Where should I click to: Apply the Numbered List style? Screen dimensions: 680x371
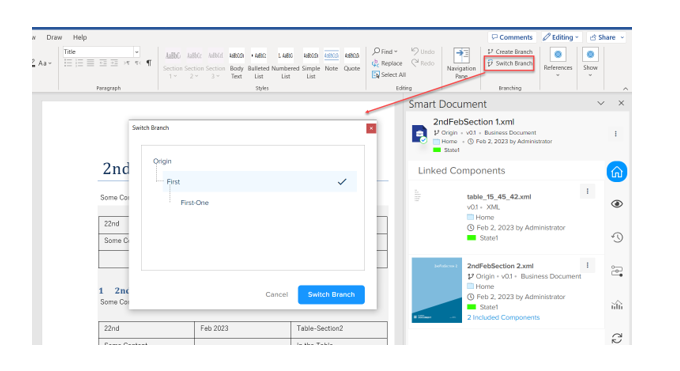[x=285, y=63]
